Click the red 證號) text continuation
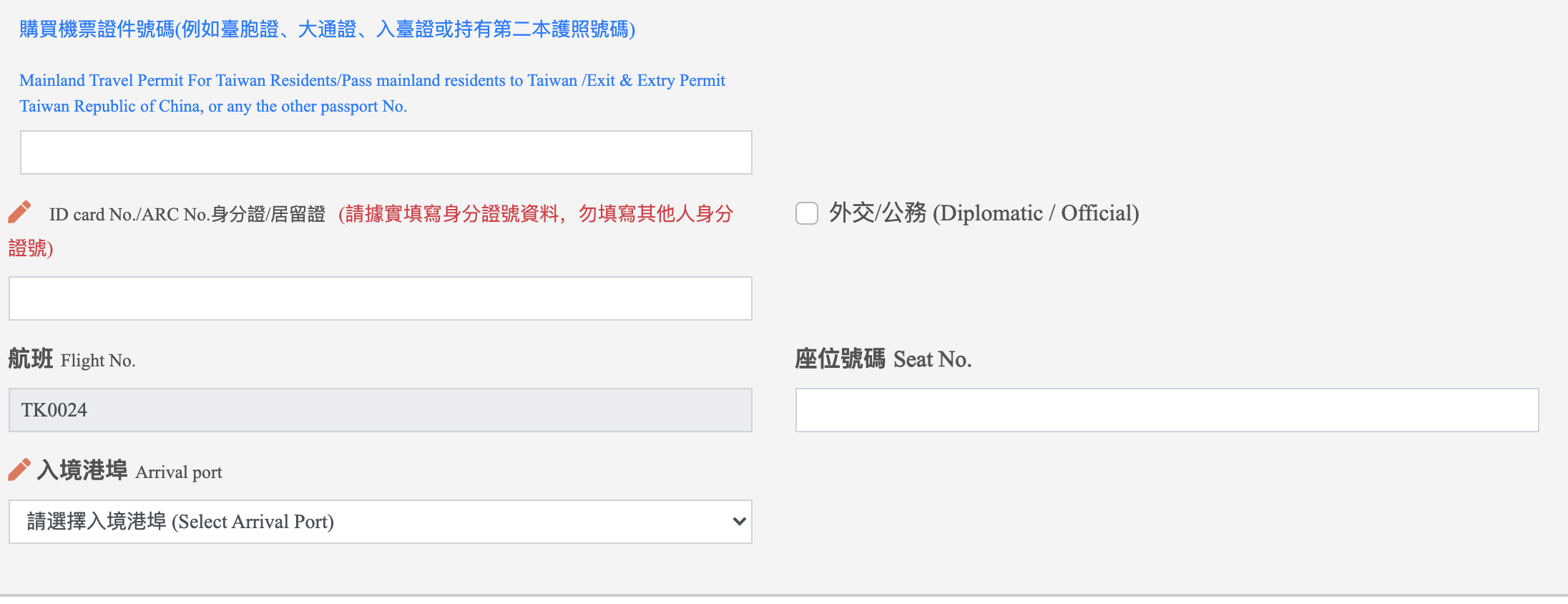This screenshot has width=1568, height=604. pos(31,248)
